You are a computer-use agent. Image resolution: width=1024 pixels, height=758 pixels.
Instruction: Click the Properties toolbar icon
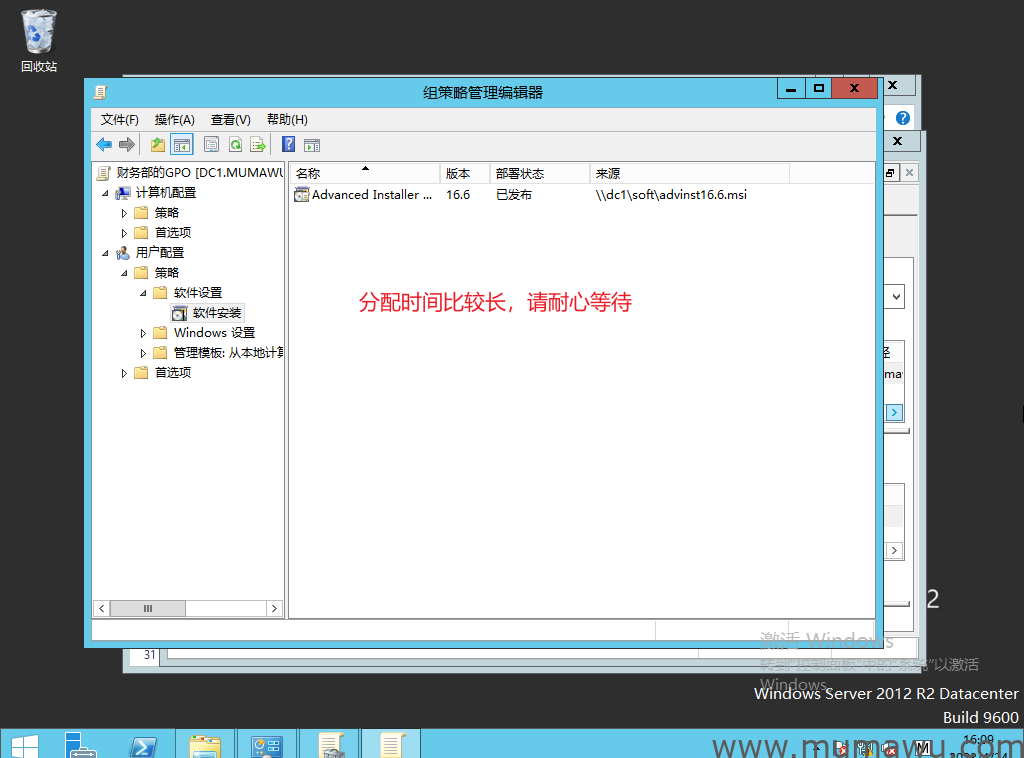click(x=211, y=144)
